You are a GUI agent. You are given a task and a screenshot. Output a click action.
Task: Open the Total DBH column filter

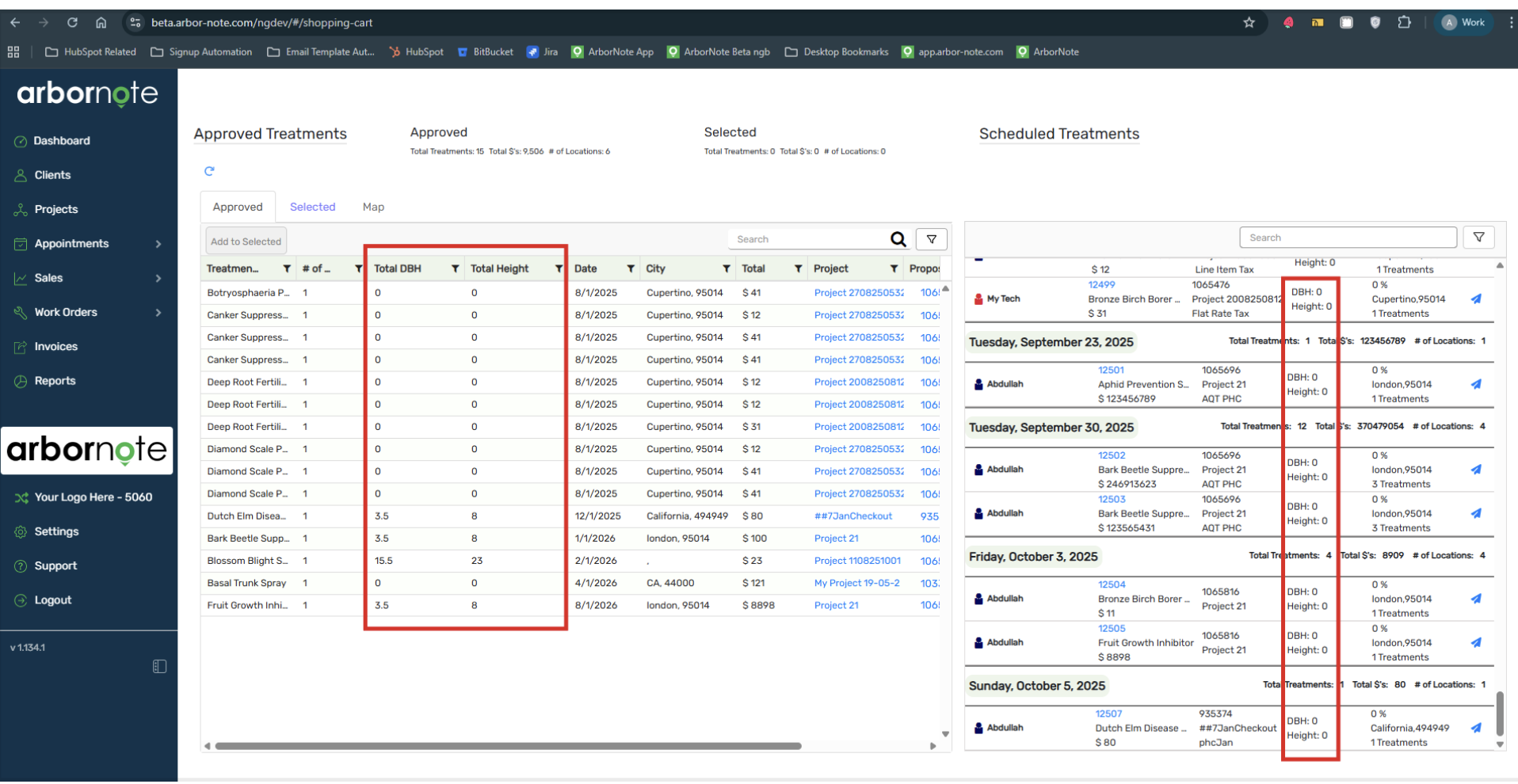click(455, 269)
